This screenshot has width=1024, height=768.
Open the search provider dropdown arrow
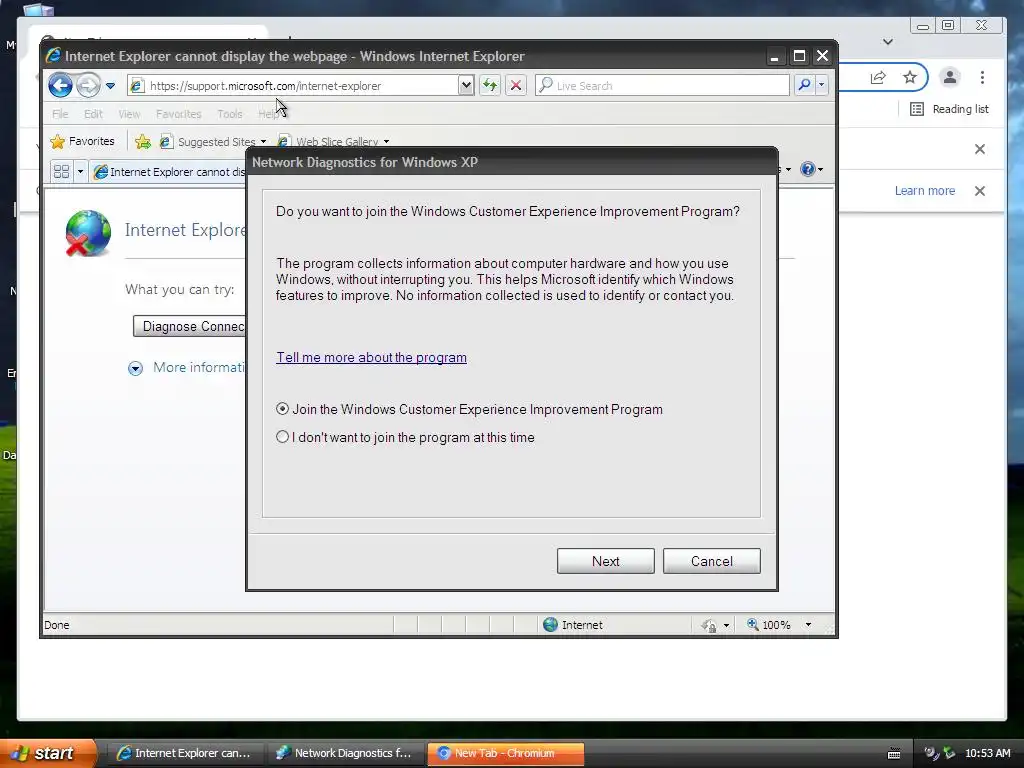click(822, 85)
